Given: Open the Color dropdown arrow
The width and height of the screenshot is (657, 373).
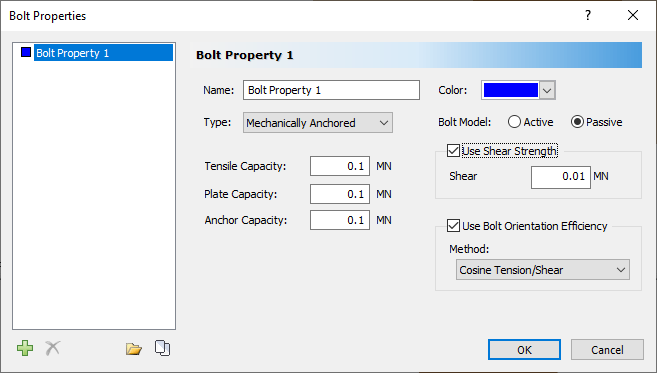Looking at the screenshot, I should [x=547, y=90].
